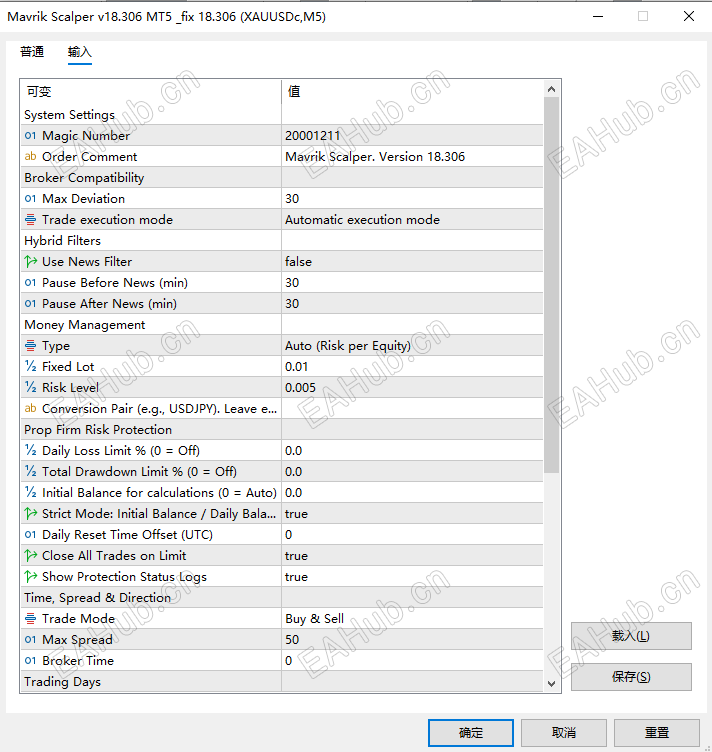Click the integer icon beside Pause Before News
The image size is (712, 752).
pyautogui.click(x=30, y=282)
